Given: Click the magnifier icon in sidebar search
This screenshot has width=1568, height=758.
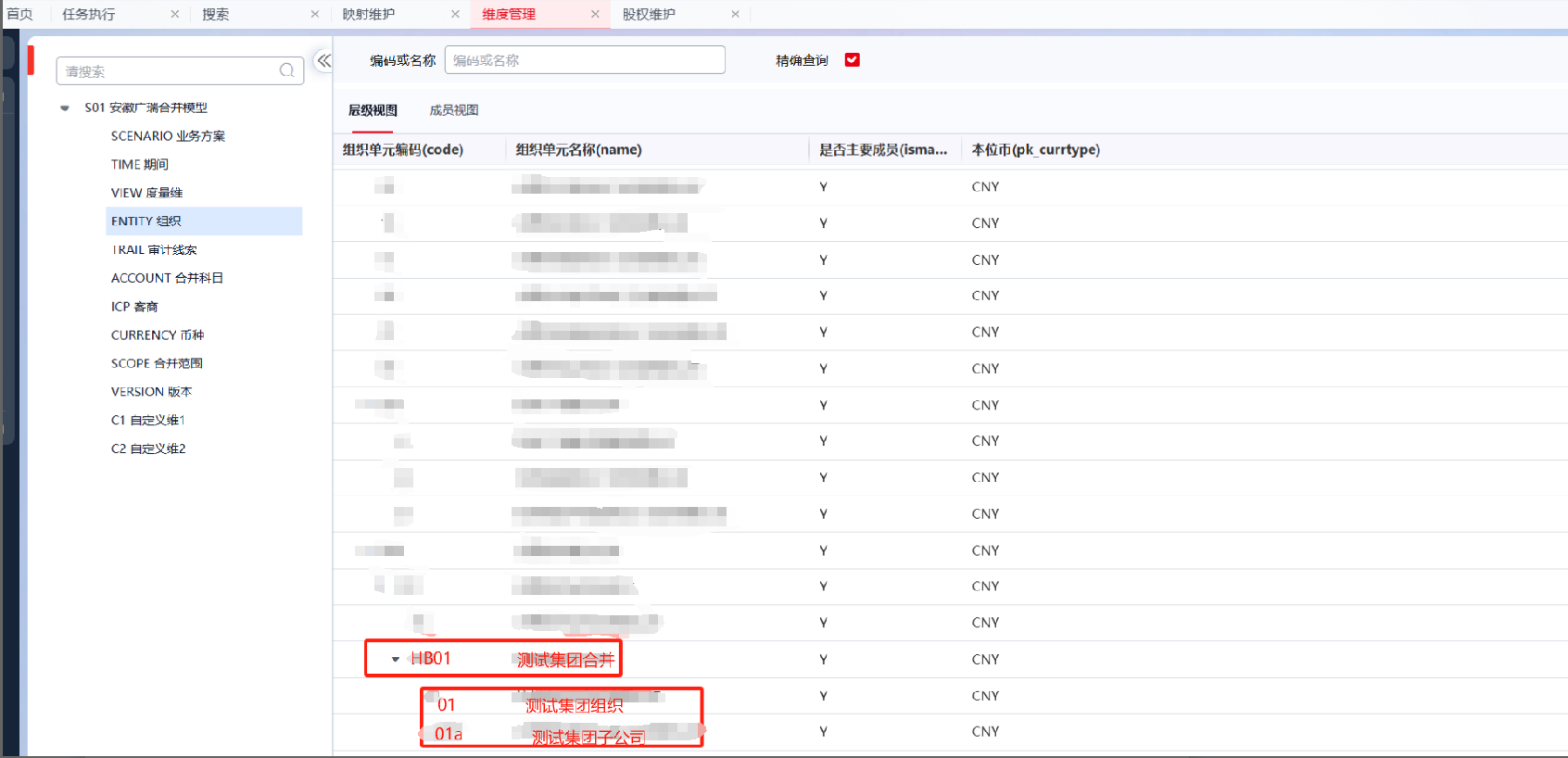Looking at the screenshot, I should click(286, 70).
